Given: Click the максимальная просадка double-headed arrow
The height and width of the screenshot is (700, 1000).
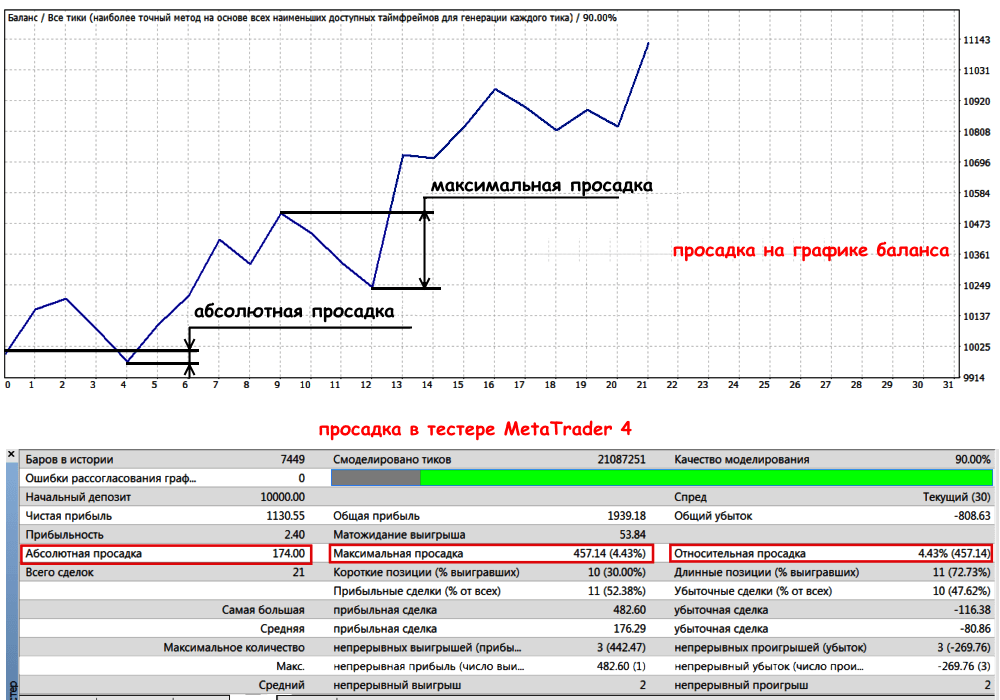Looking at the screenshot, I should (x=426, y=250).
